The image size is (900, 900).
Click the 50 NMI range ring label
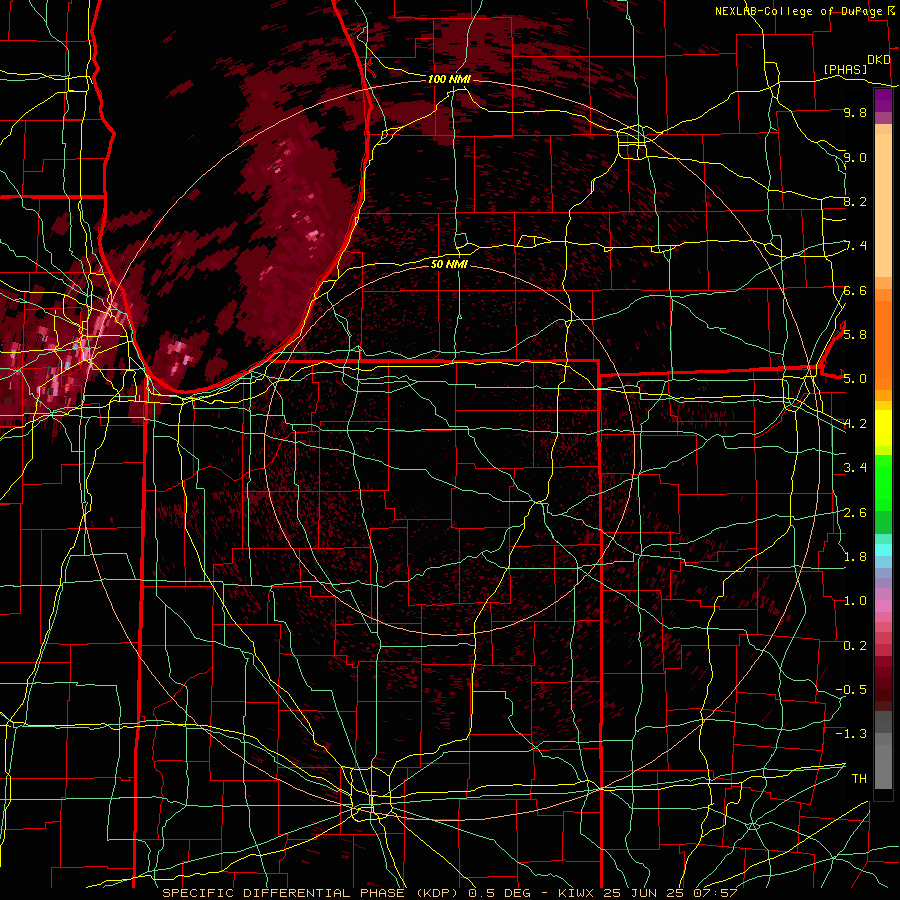point(449,264)
